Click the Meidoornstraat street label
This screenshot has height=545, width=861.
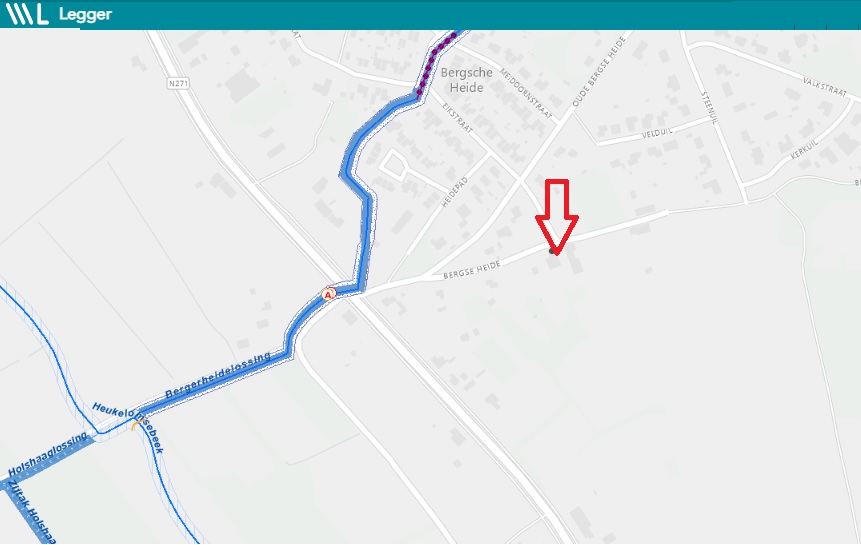(x=525, y=93)
